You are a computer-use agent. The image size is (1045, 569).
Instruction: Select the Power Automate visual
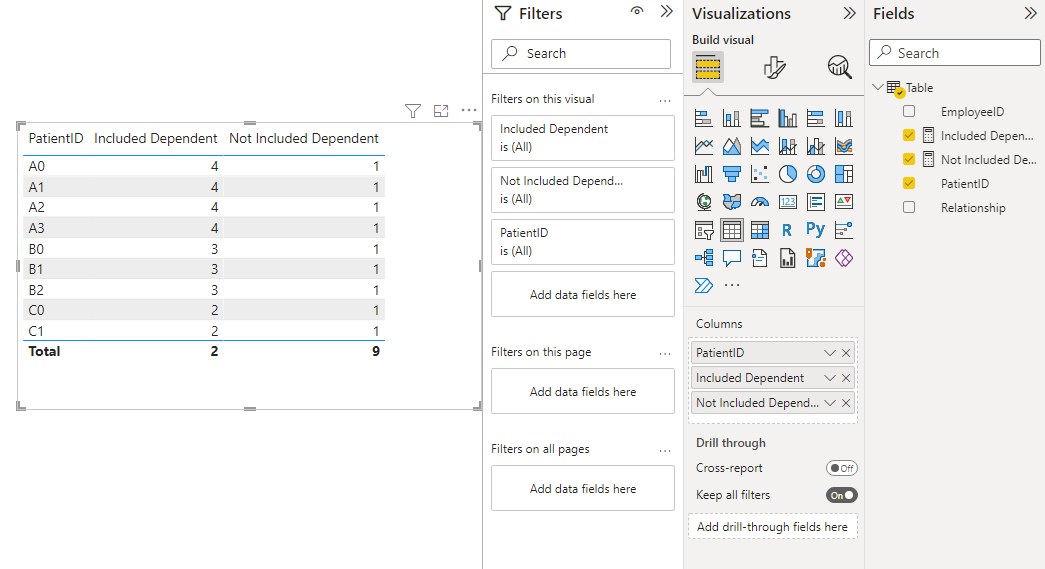(x=704, y=286)
